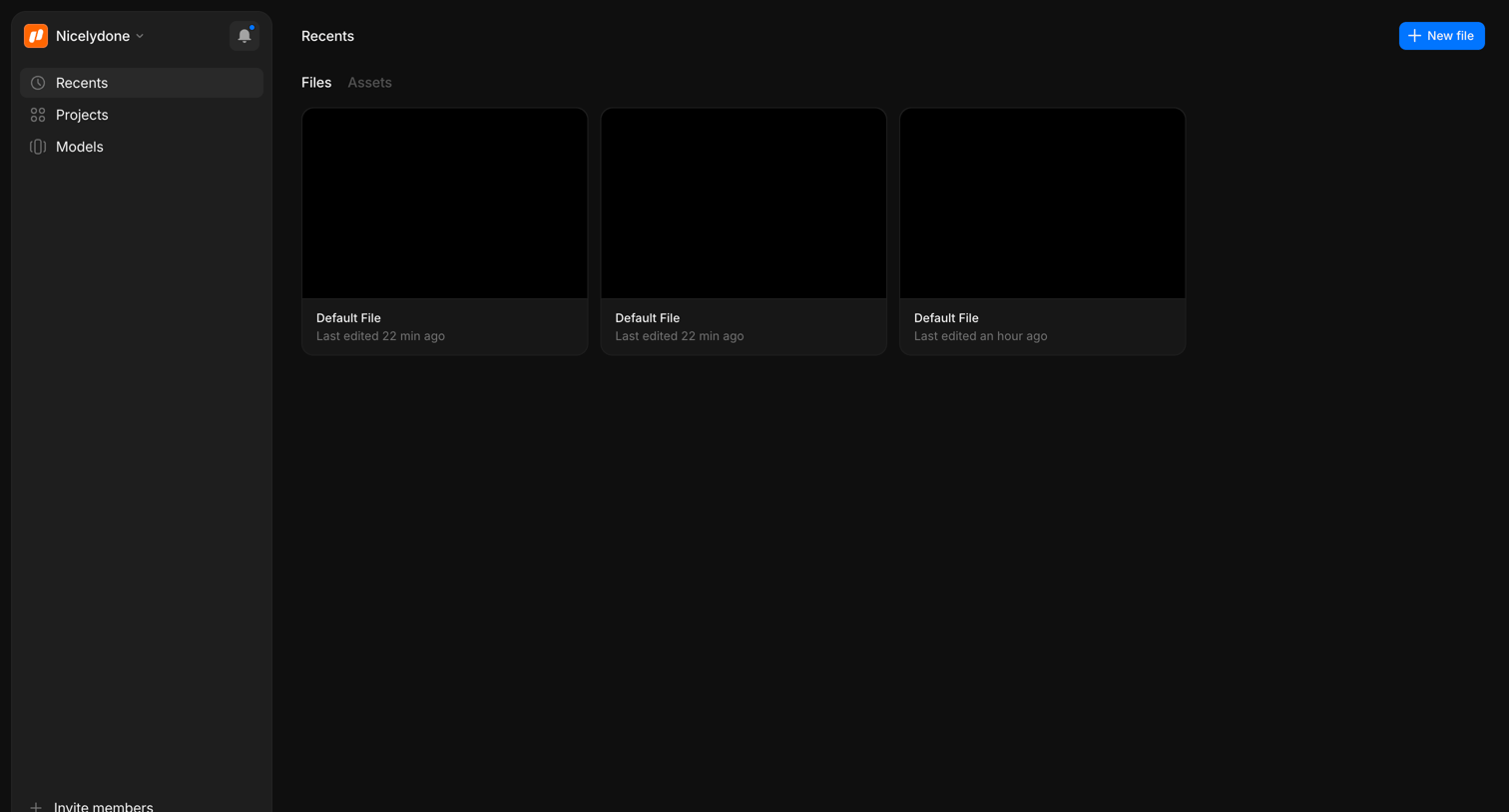
Task: Click the Models icon in sidebar
Action: 38,147
